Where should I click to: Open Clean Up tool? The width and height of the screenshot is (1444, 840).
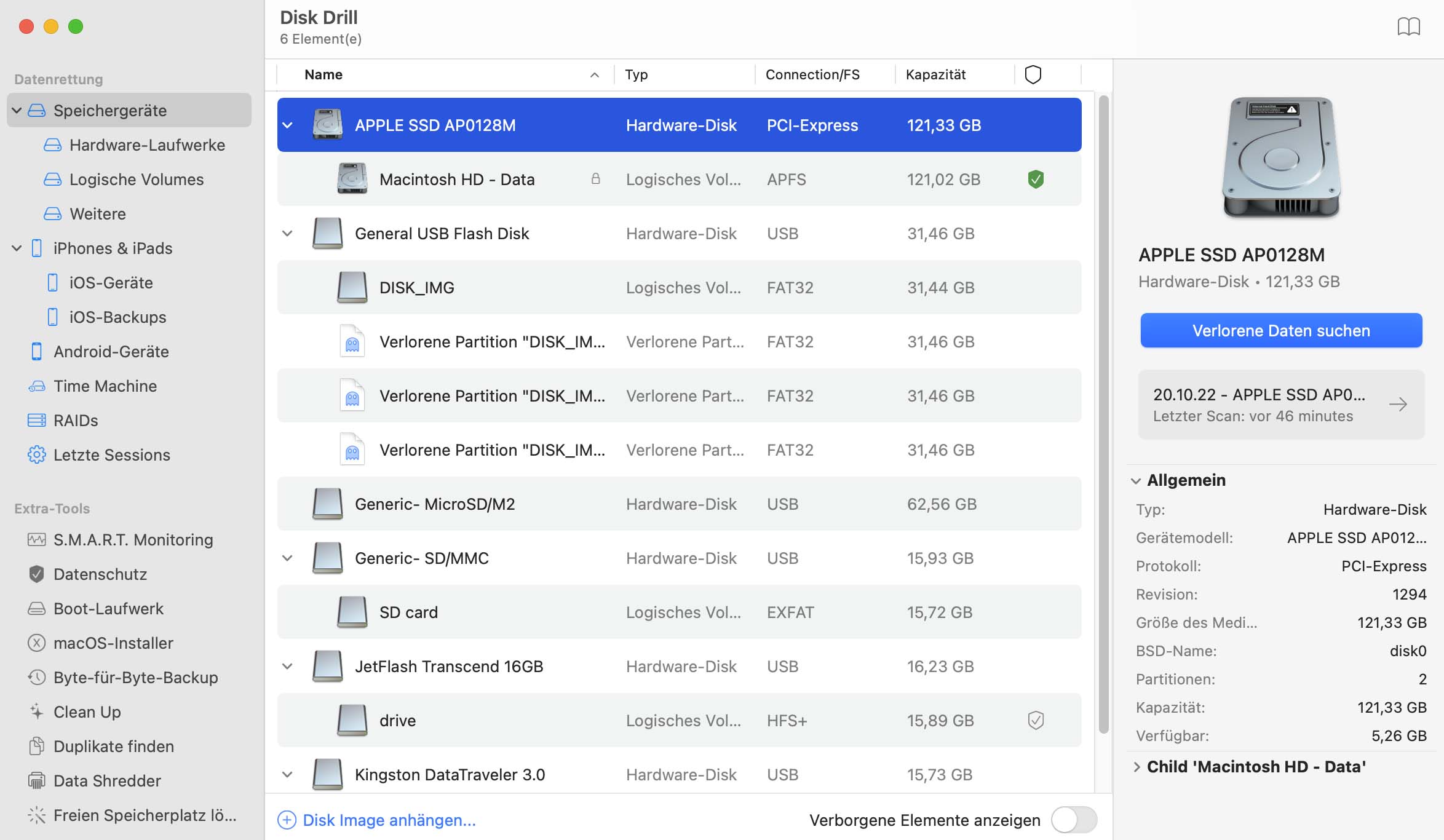pyautogui.click(x=74, y=711)
